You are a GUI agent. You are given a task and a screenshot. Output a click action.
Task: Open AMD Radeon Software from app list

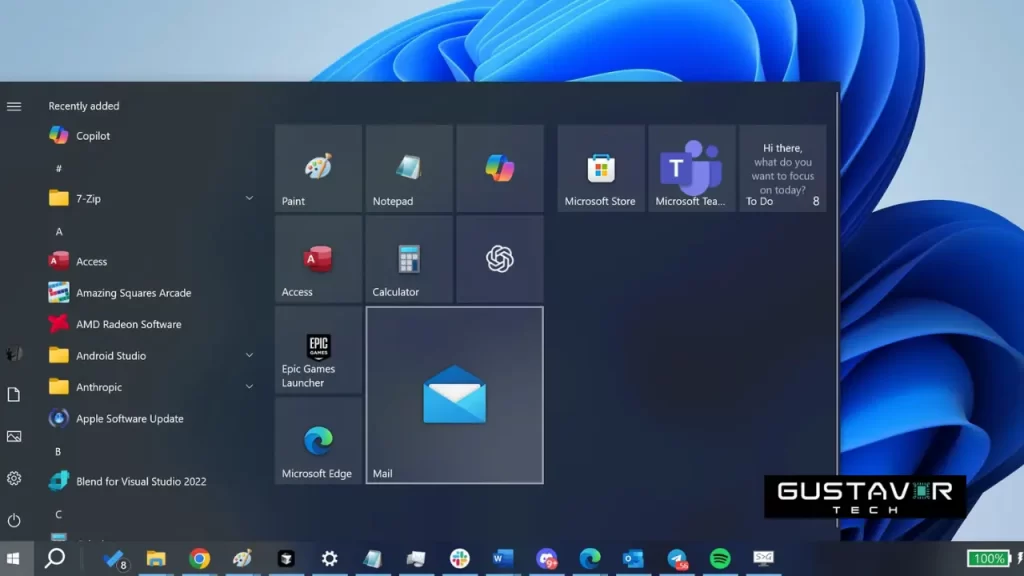click(x=152, y=324)
